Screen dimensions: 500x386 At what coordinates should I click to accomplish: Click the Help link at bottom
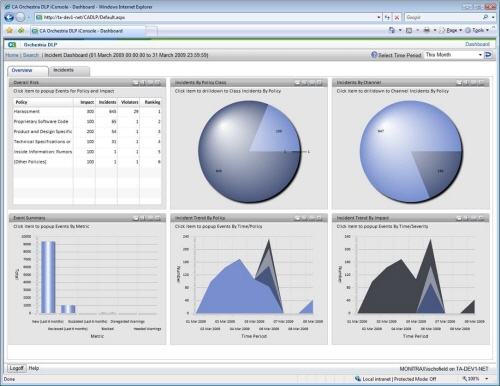(34, 368)
